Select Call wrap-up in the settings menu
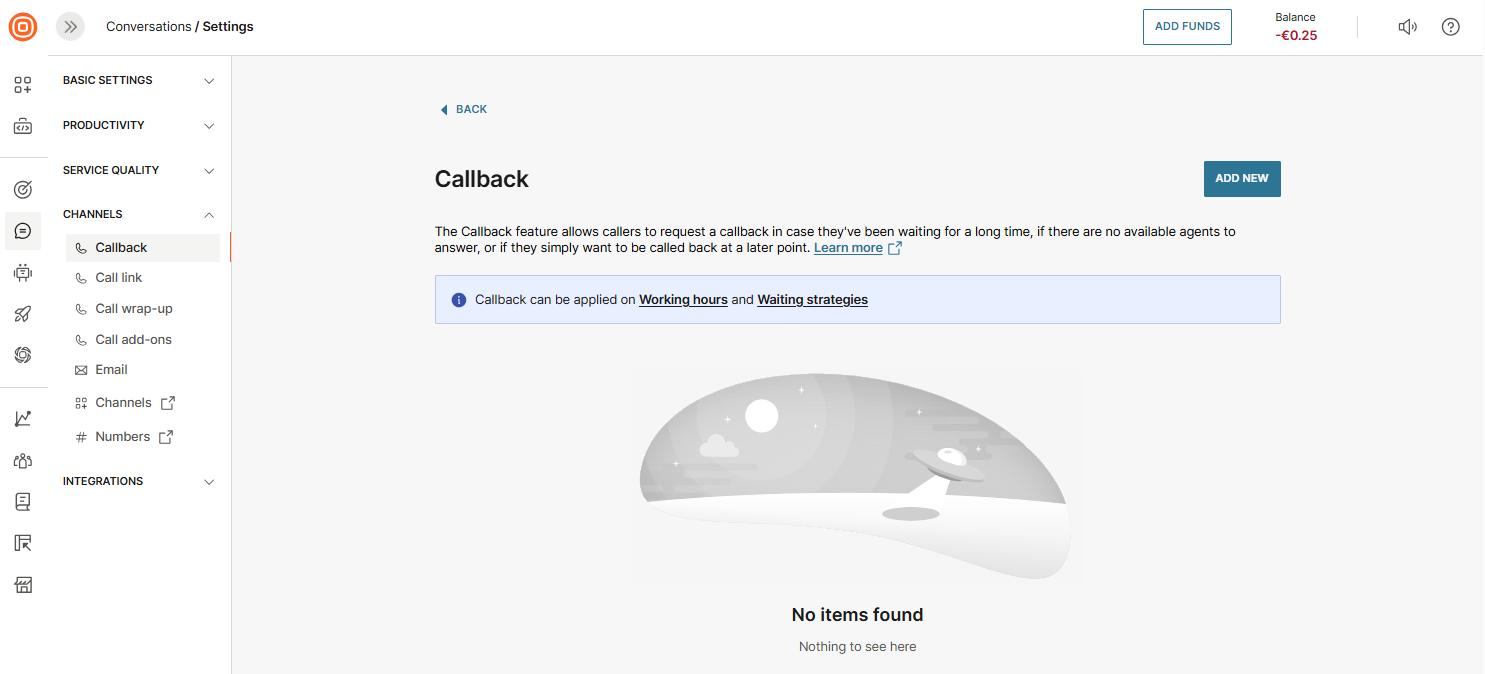 point(134,309)
